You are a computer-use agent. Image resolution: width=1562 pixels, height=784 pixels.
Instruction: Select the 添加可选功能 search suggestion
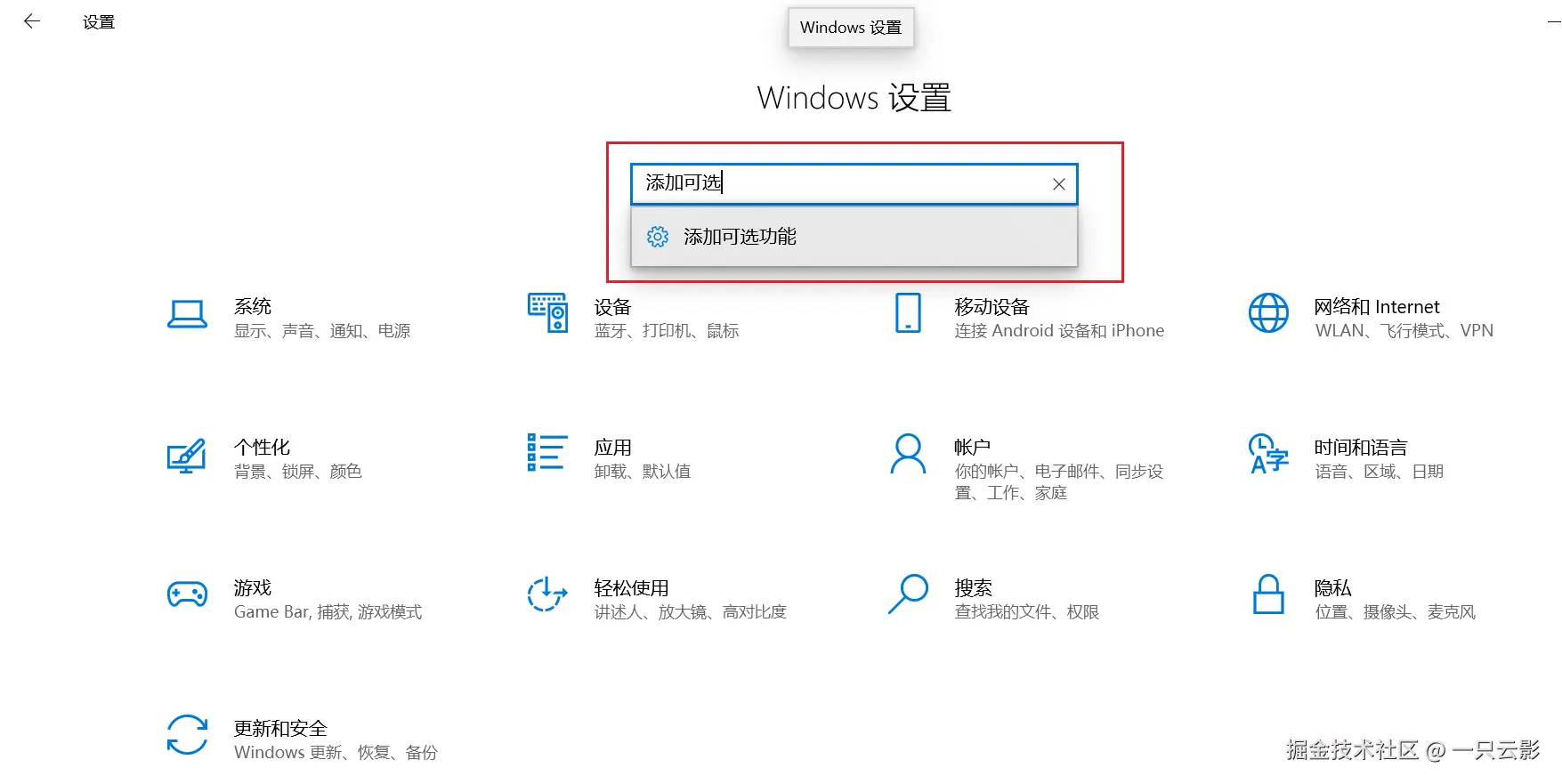point(854,237)
